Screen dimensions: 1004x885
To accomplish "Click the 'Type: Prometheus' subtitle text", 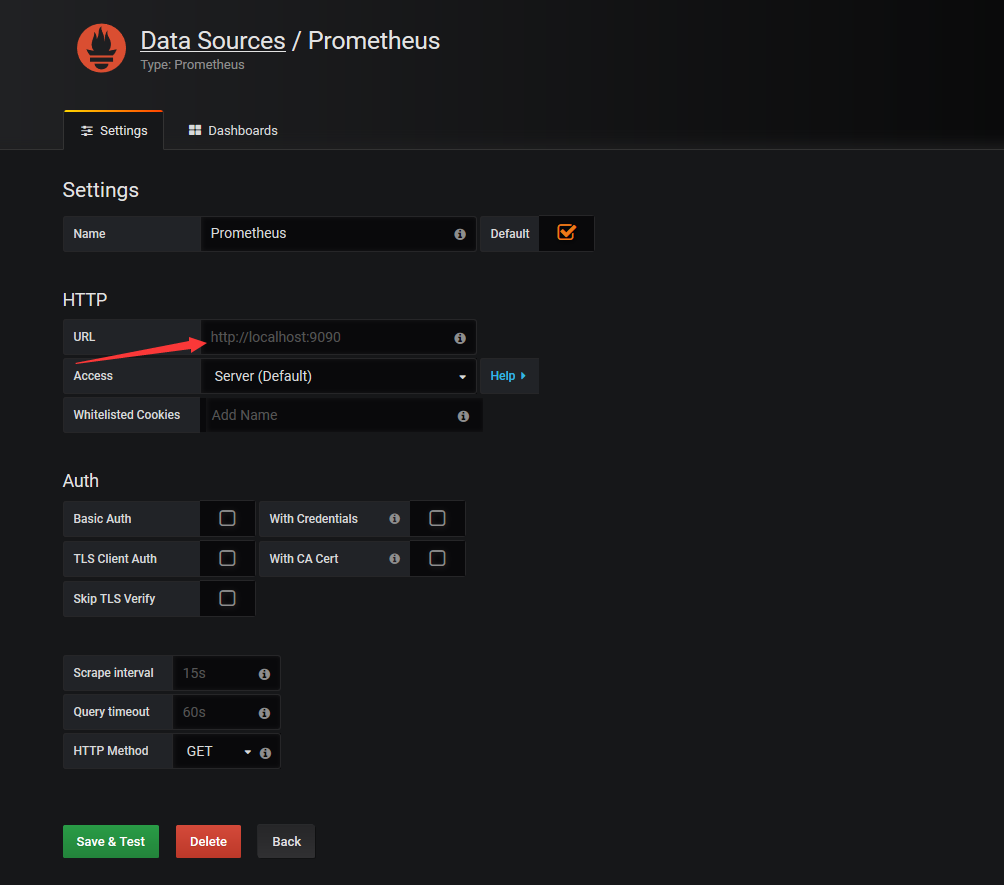I will click(x=192, y=65).
